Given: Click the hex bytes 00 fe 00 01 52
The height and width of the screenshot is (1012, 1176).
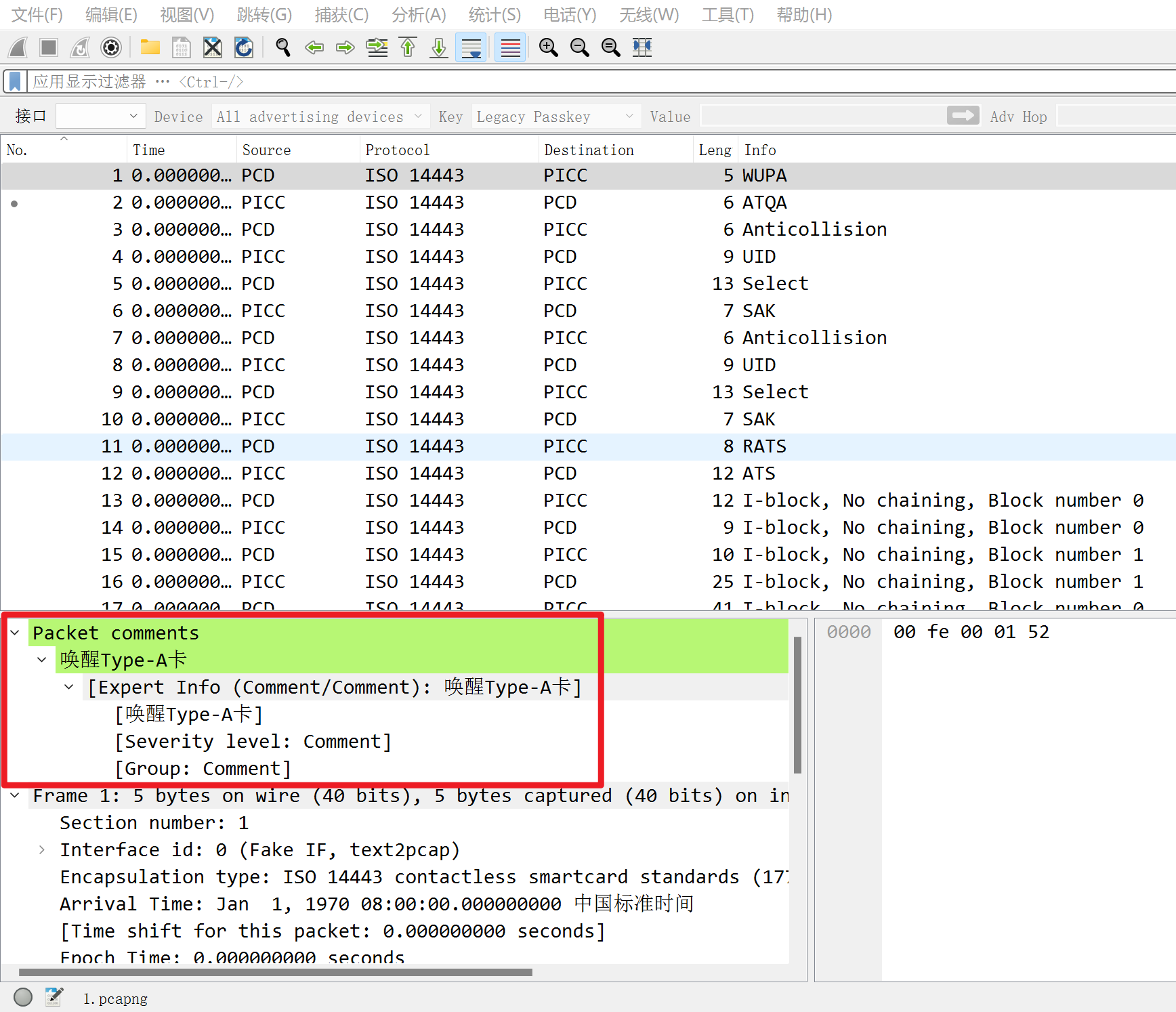Looking at the screenshot, I should tap(971, 632).
